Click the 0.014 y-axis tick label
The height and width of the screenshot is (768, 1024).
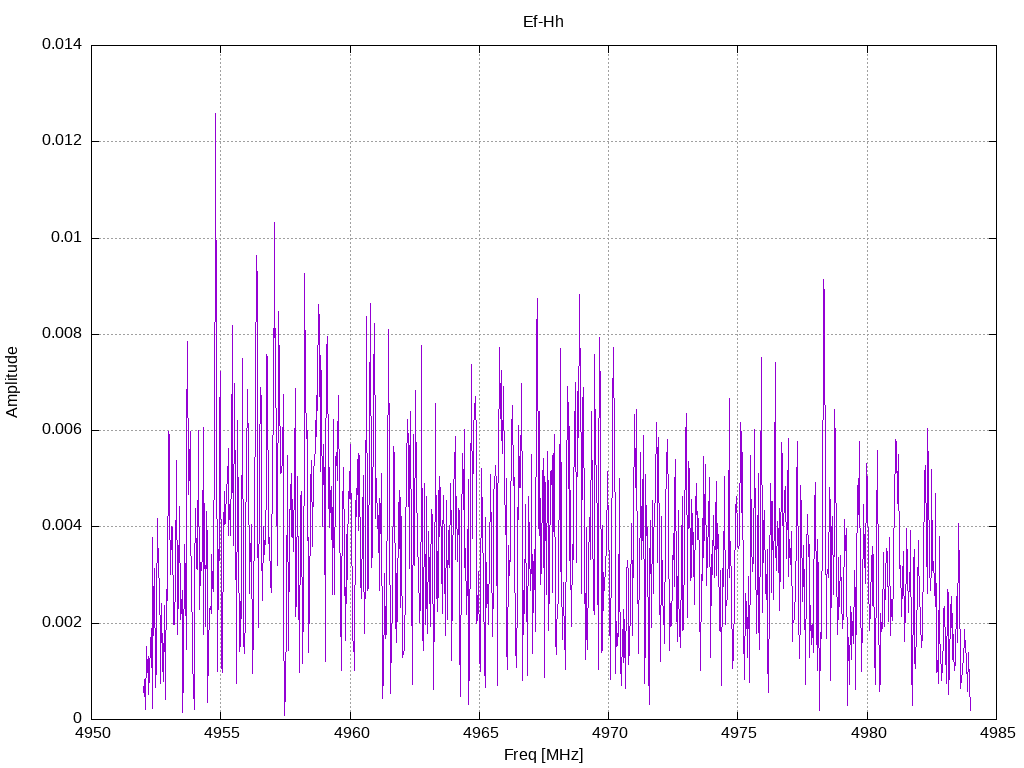click(x=62, y=44)
